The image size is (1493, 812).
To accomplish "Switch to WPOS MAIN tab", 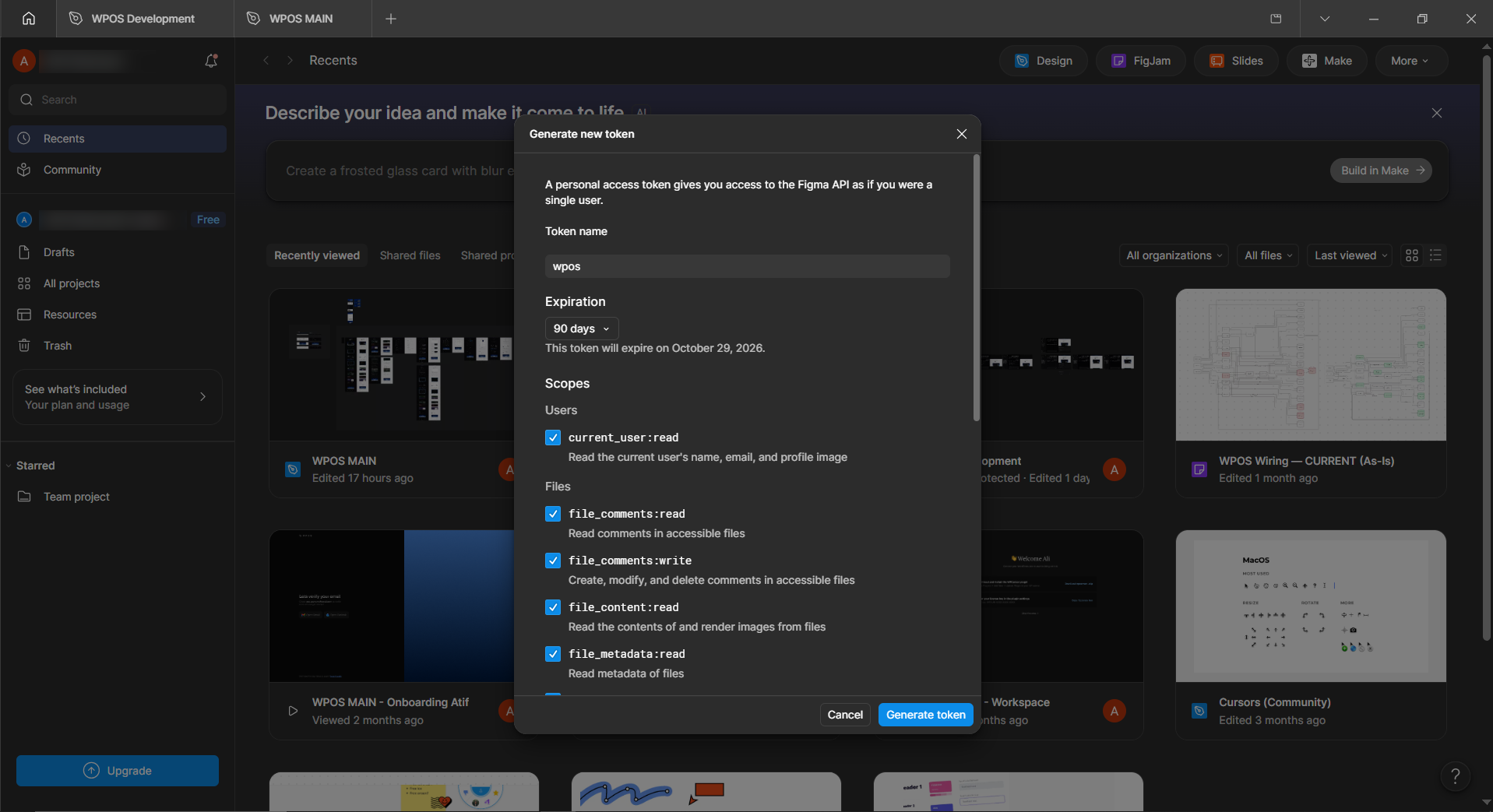I will (x=303, y=19).
